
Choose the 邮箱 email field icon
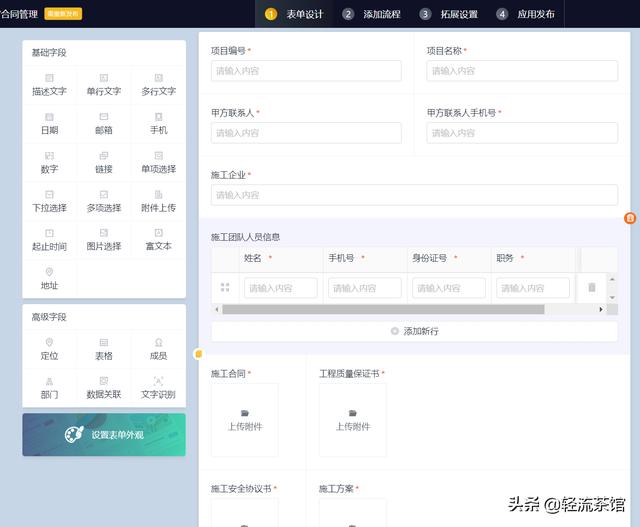(x=104, y=117)
